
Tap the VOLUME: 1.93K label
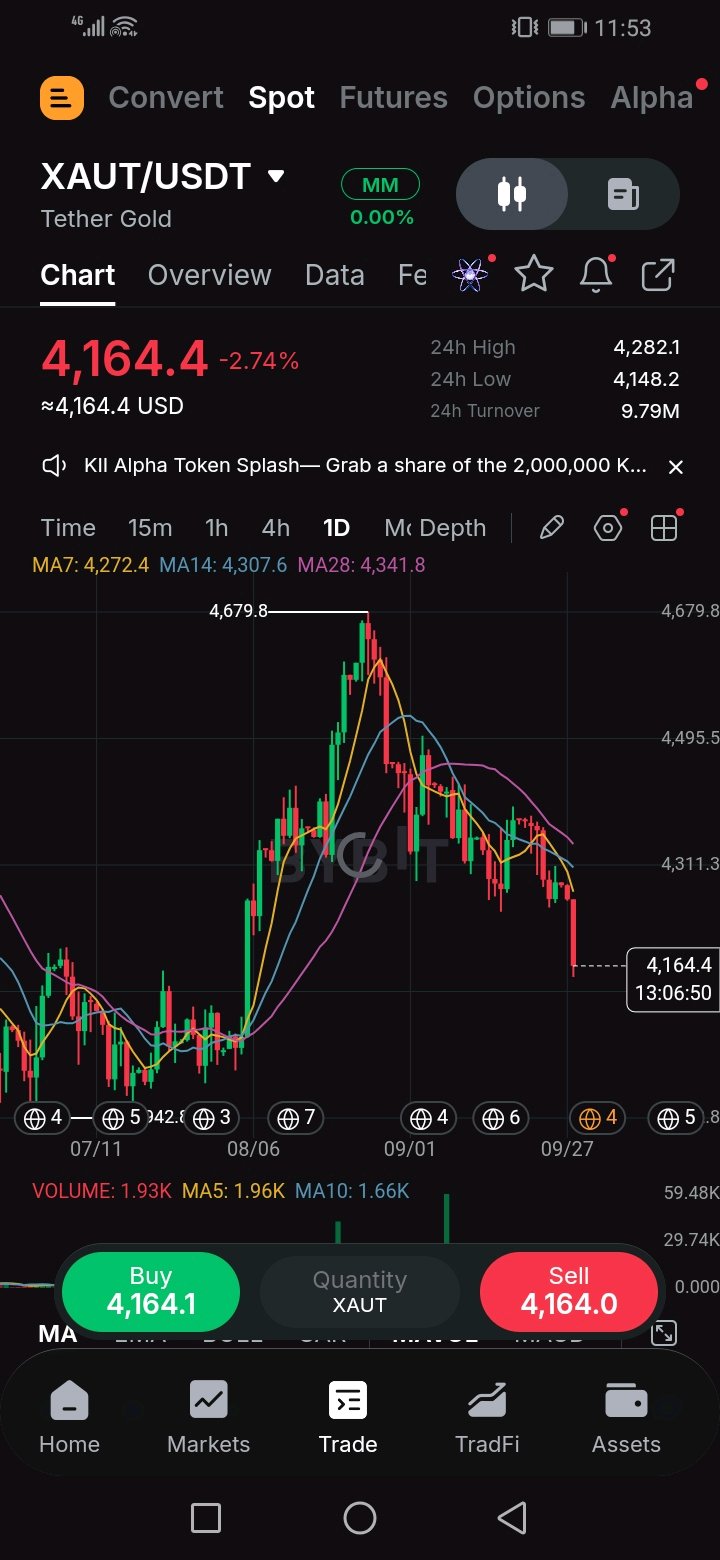[102, 1191]
